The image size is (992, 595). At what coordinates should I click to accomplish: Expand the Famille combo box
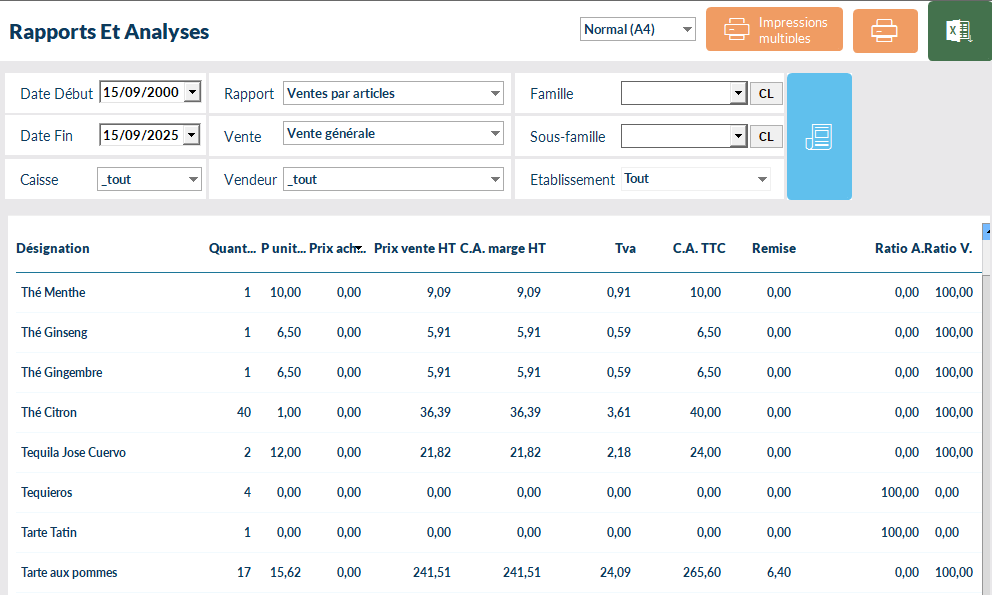[x=738, y=94]
